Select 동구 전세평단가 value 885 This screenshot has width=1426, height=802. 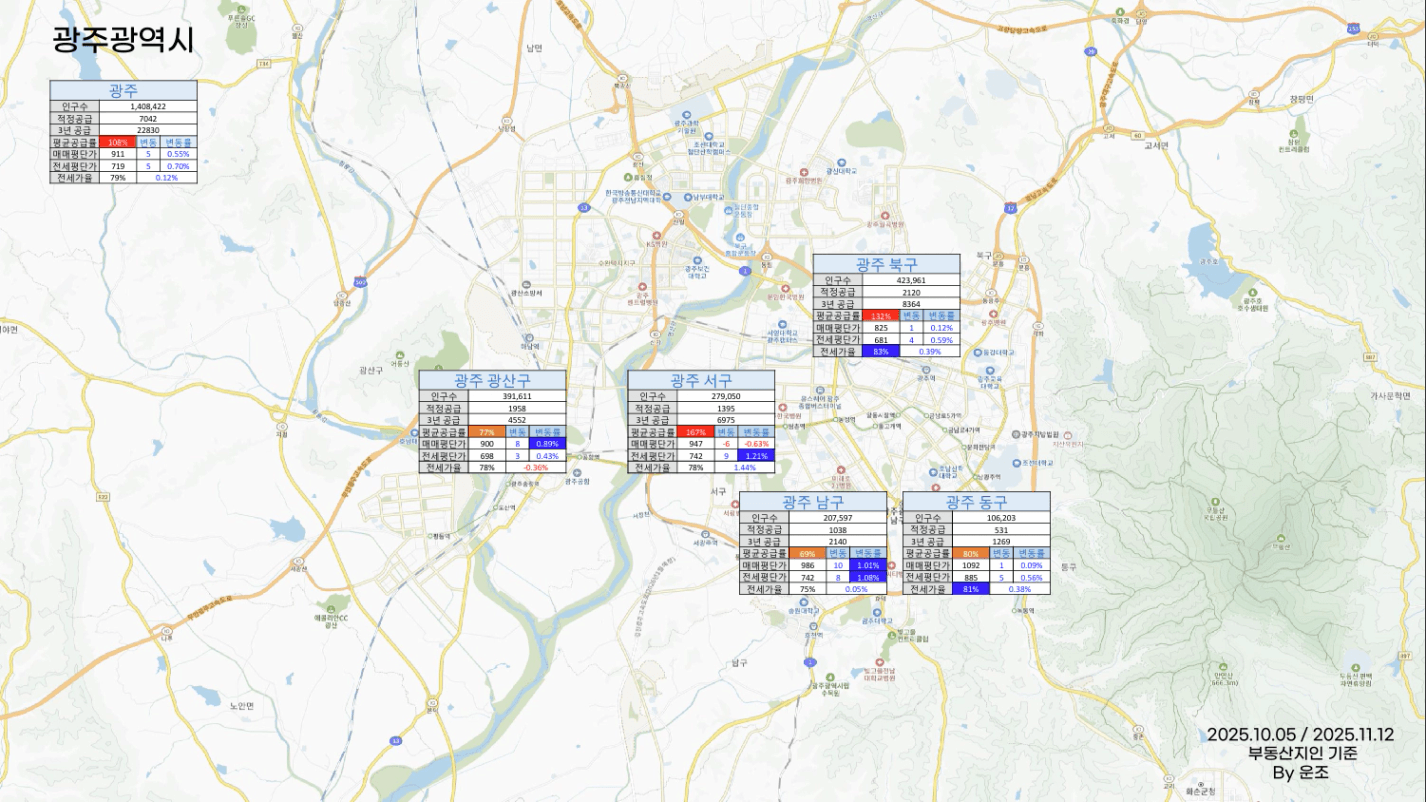coord(972,577)
